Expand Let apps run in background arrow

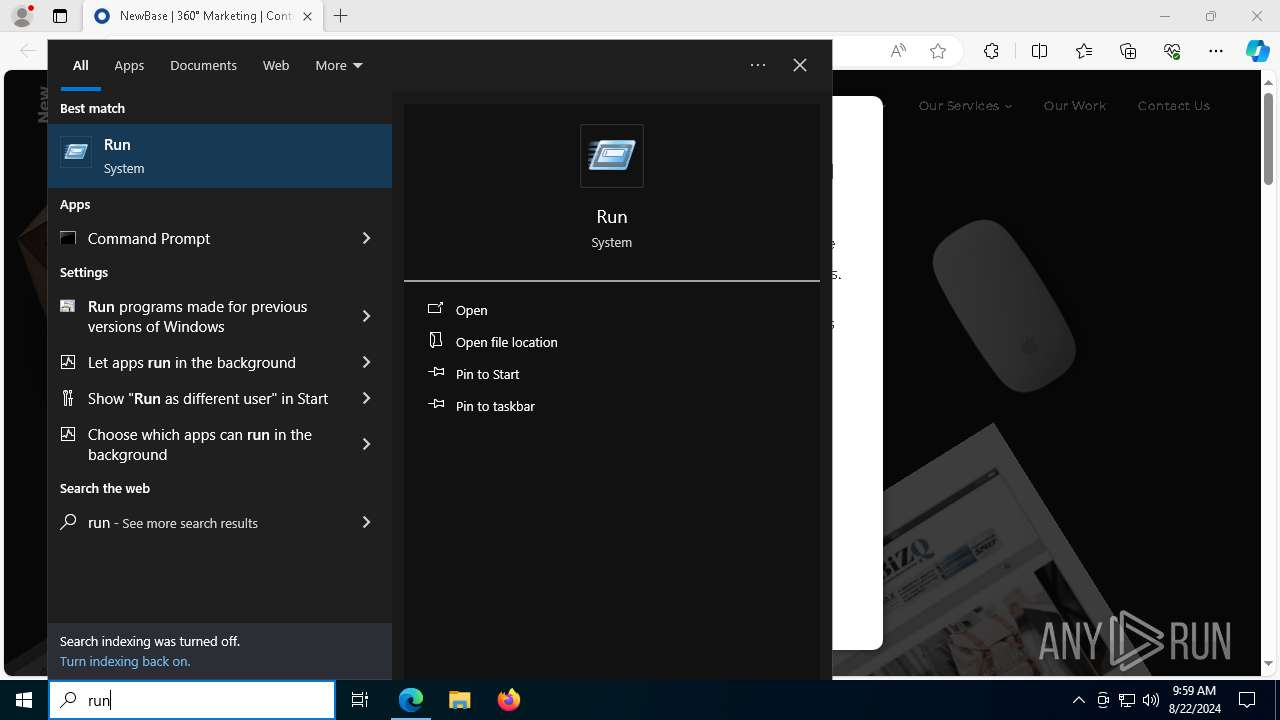366,362
